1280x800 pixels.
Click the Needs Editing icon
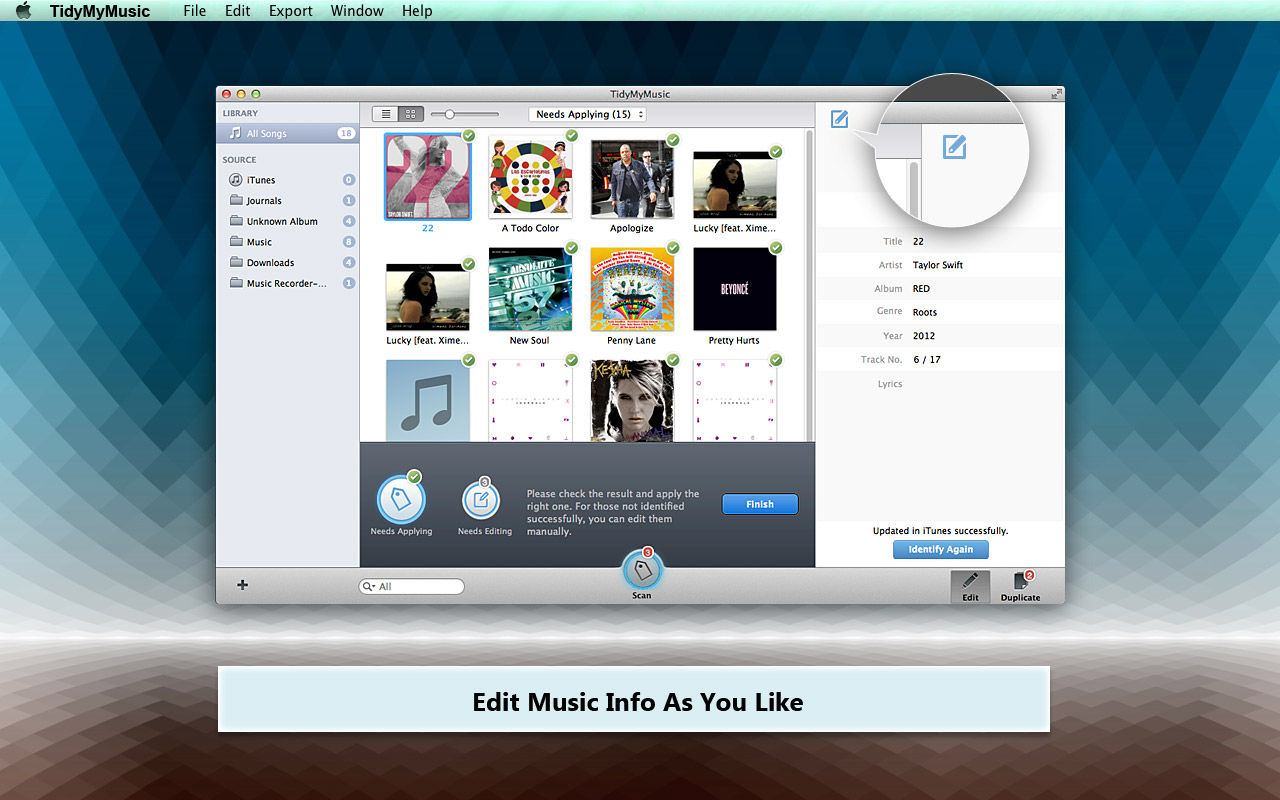[481, 500]
